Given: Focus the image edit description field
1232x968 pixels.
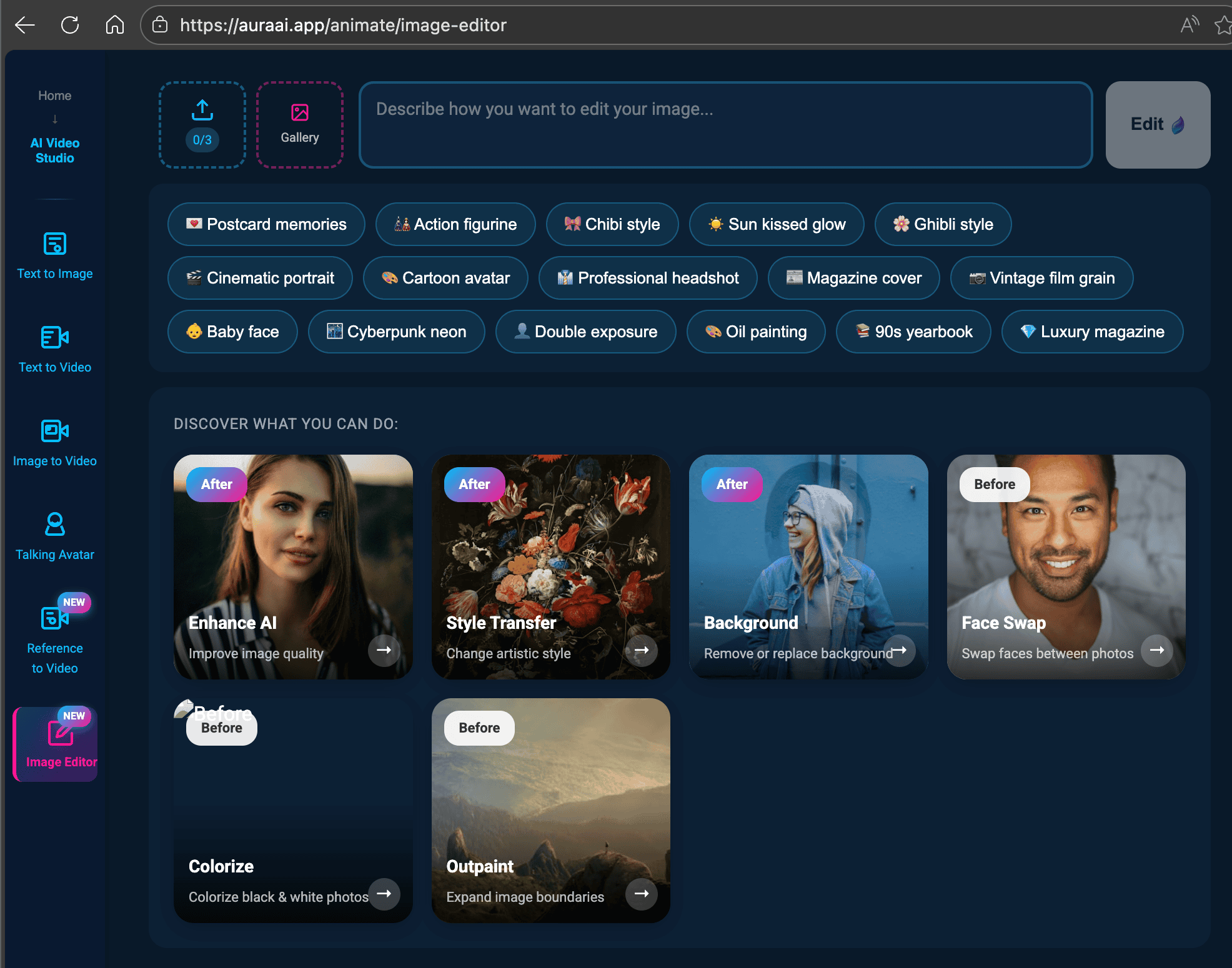Looking at the screenshot, I should 725,124.
